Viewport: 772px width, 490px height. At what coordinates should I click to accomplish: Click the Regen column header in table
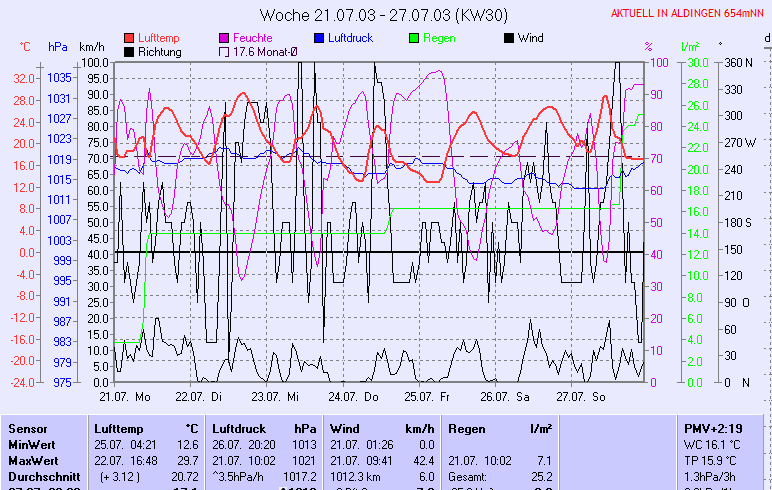(x=466, y=428)
